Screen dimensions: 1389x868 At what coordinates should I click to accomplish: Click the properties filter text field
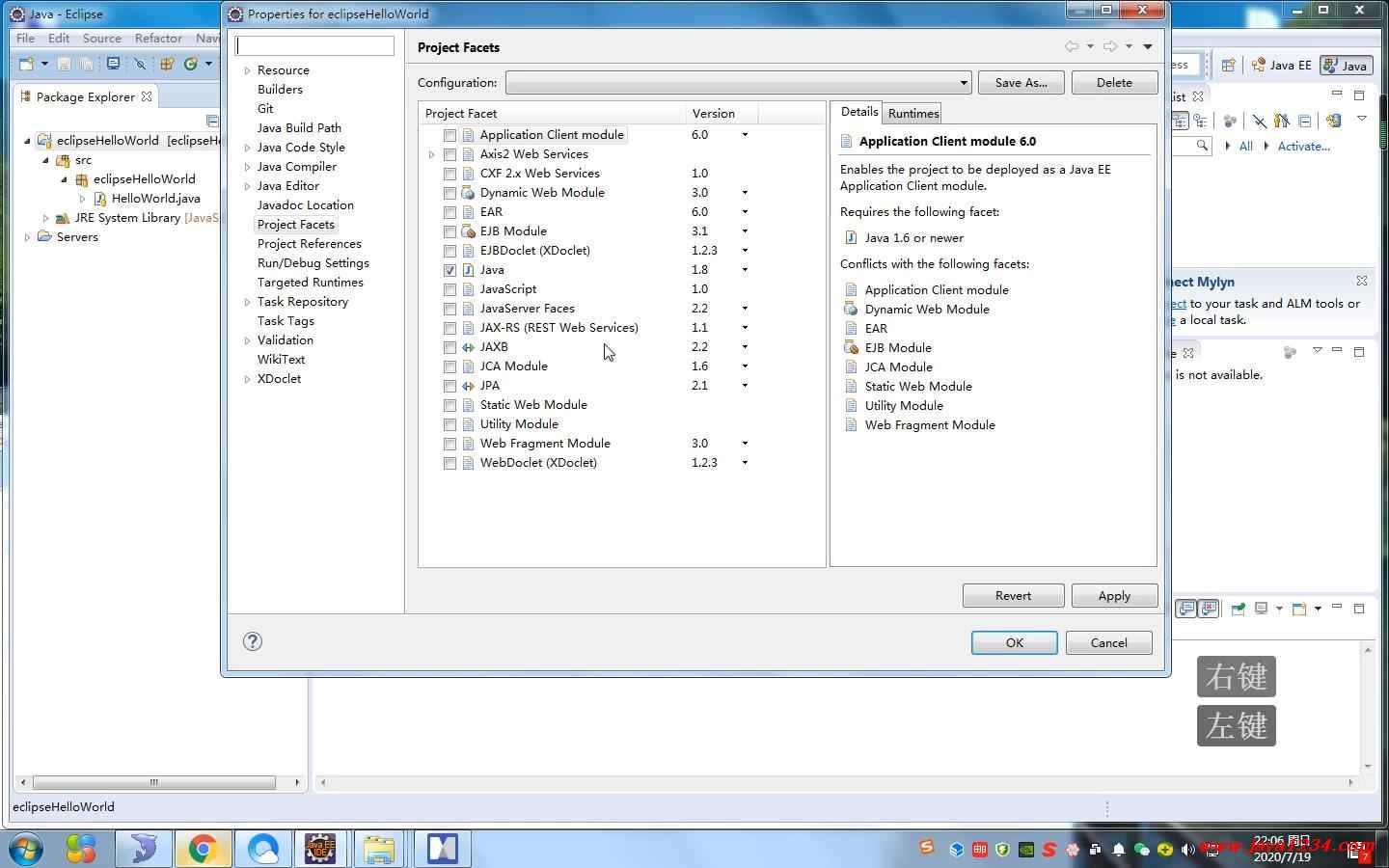(315, 45)
